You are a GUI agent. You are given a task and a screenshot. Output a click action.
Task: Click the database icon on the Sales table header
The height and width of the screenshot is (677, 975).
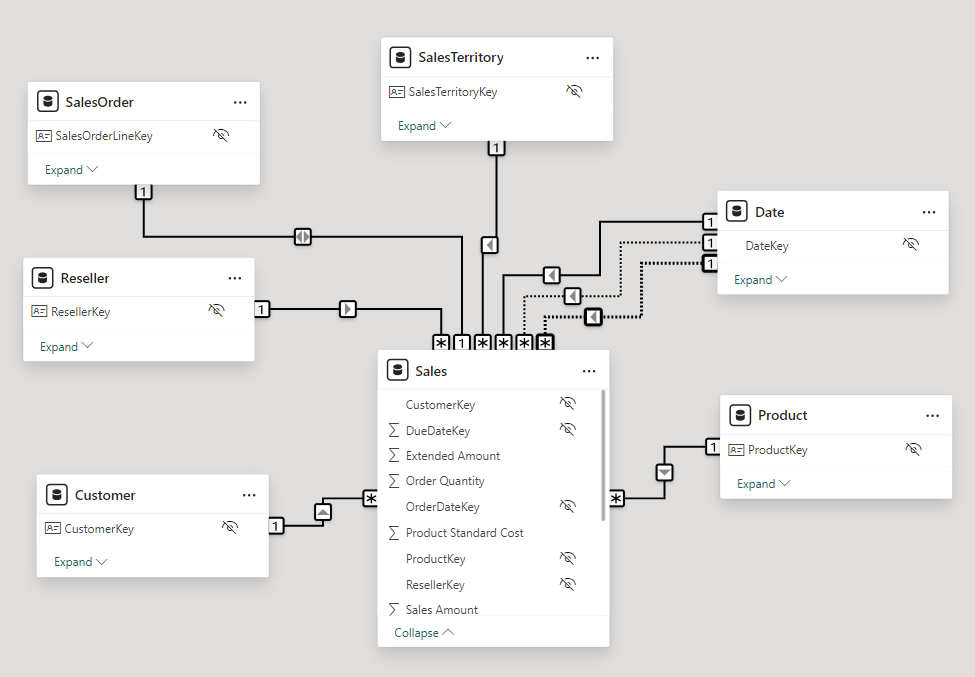click(x=400, y=369)
